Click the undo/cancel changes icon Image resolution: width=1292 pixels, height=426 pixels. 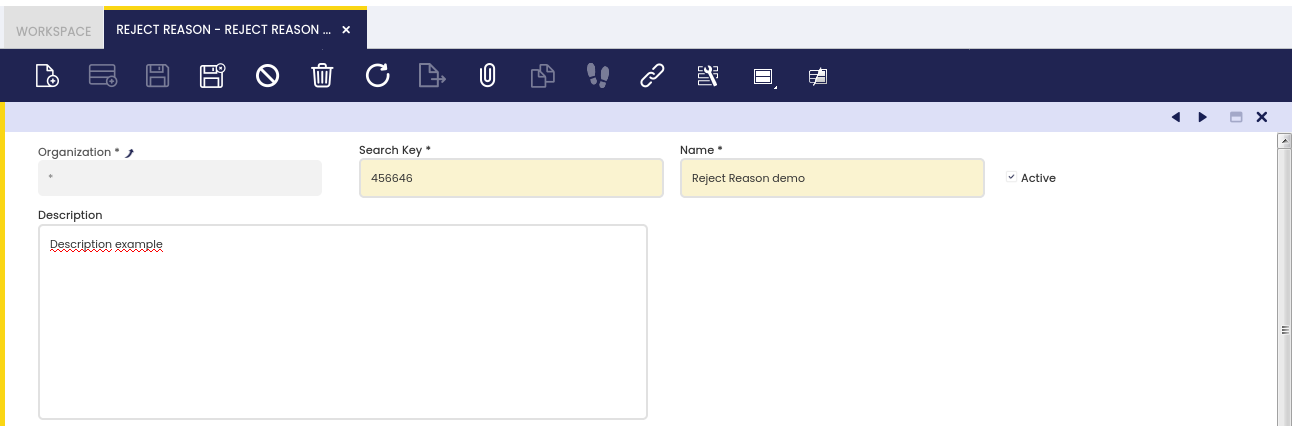[x=267, y=76]
